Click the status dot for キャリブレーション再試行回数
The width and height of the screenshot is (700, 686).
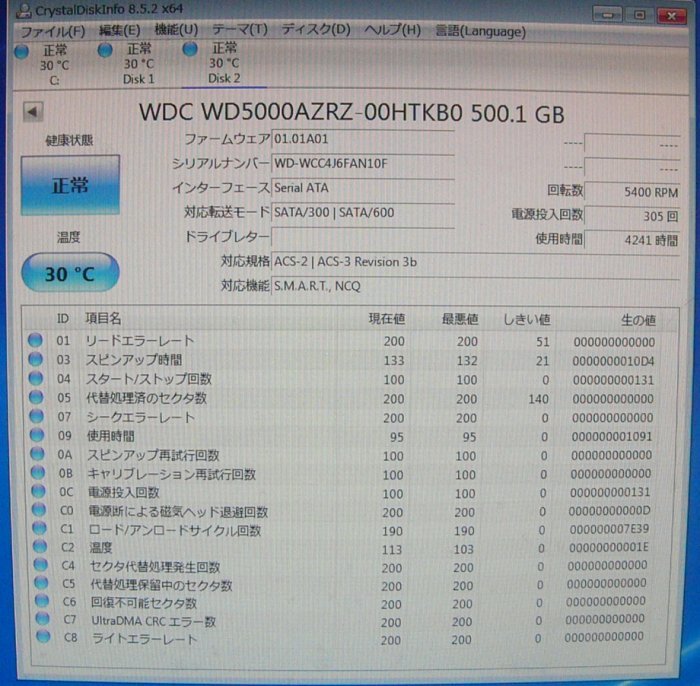(38, 473)
